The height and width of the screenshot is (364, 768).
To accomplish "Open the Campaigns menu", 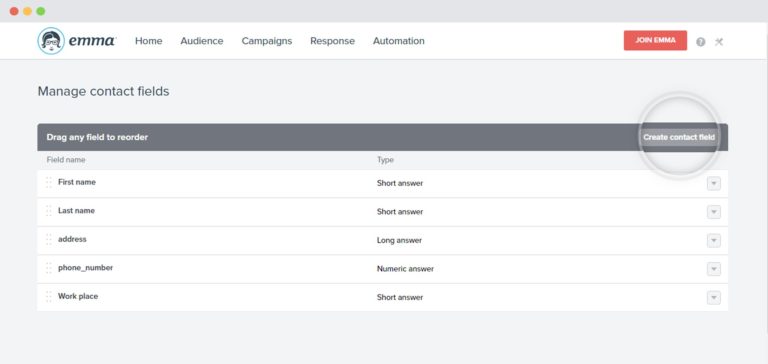I will tap(266, 41).
